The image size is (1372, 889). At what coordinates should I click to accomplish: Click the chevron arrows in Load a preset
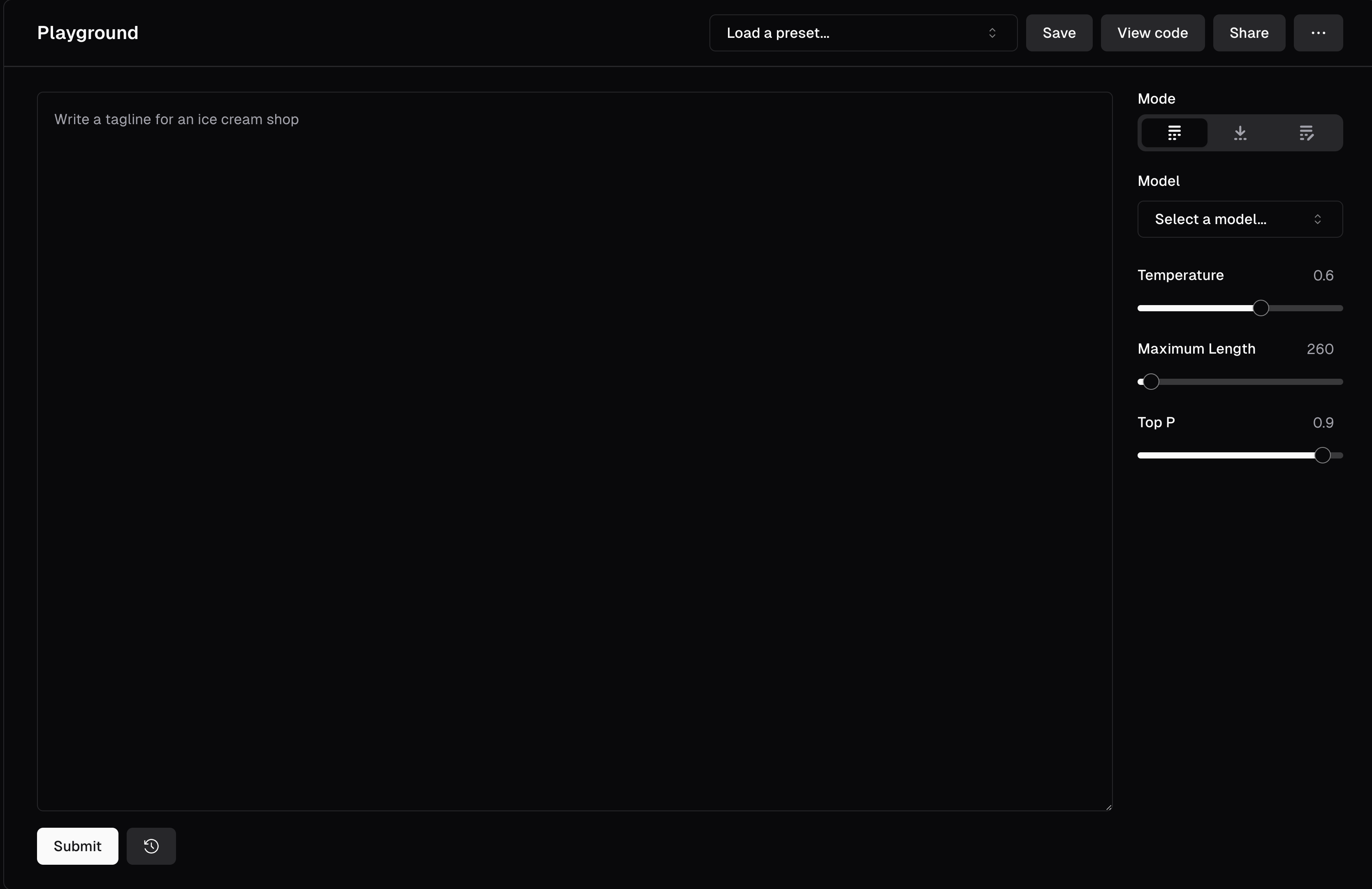point(992,33)
